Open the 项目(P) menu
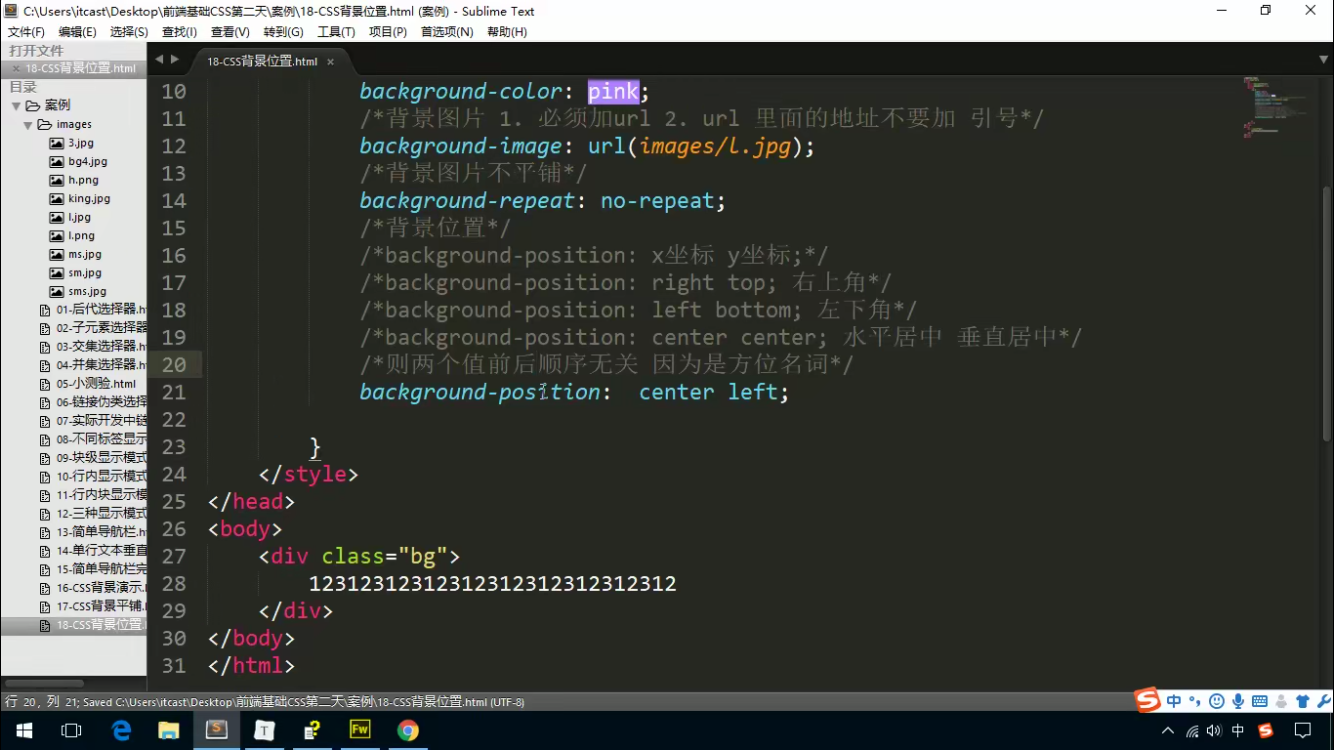The height and width of the screenshot is (750, 1334). [388, 32]
